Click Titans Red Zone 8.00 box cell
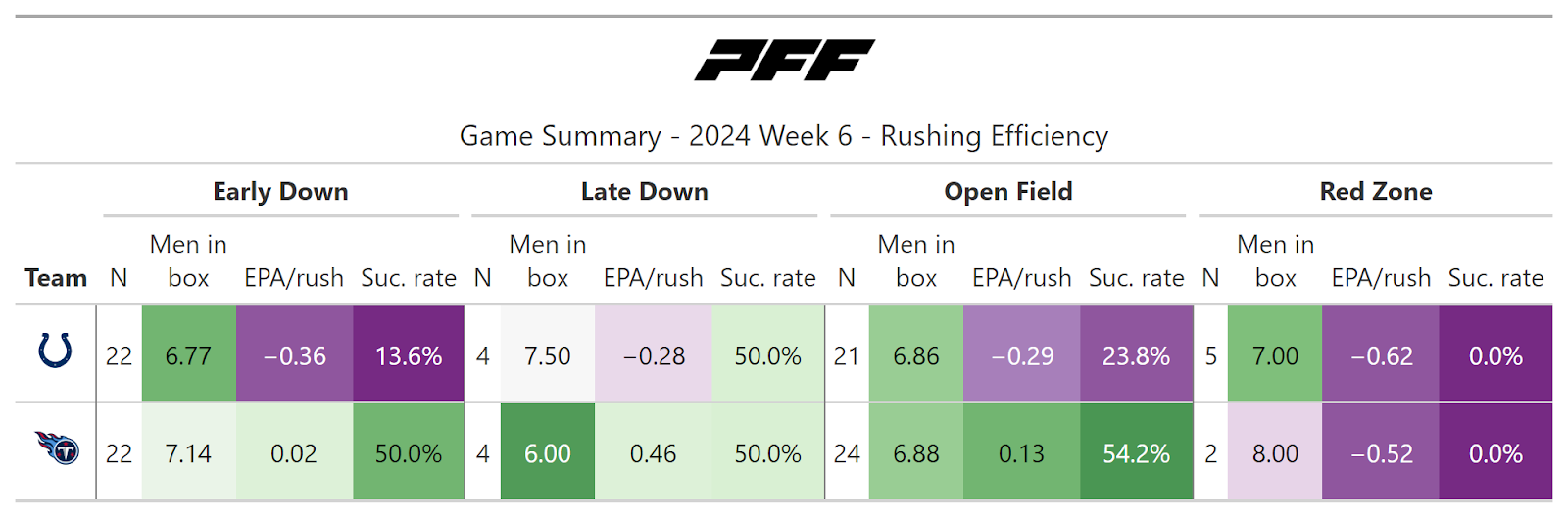Image resolution: width=1568 pixels, height=517 pixels. click(x=1275, y=453)
